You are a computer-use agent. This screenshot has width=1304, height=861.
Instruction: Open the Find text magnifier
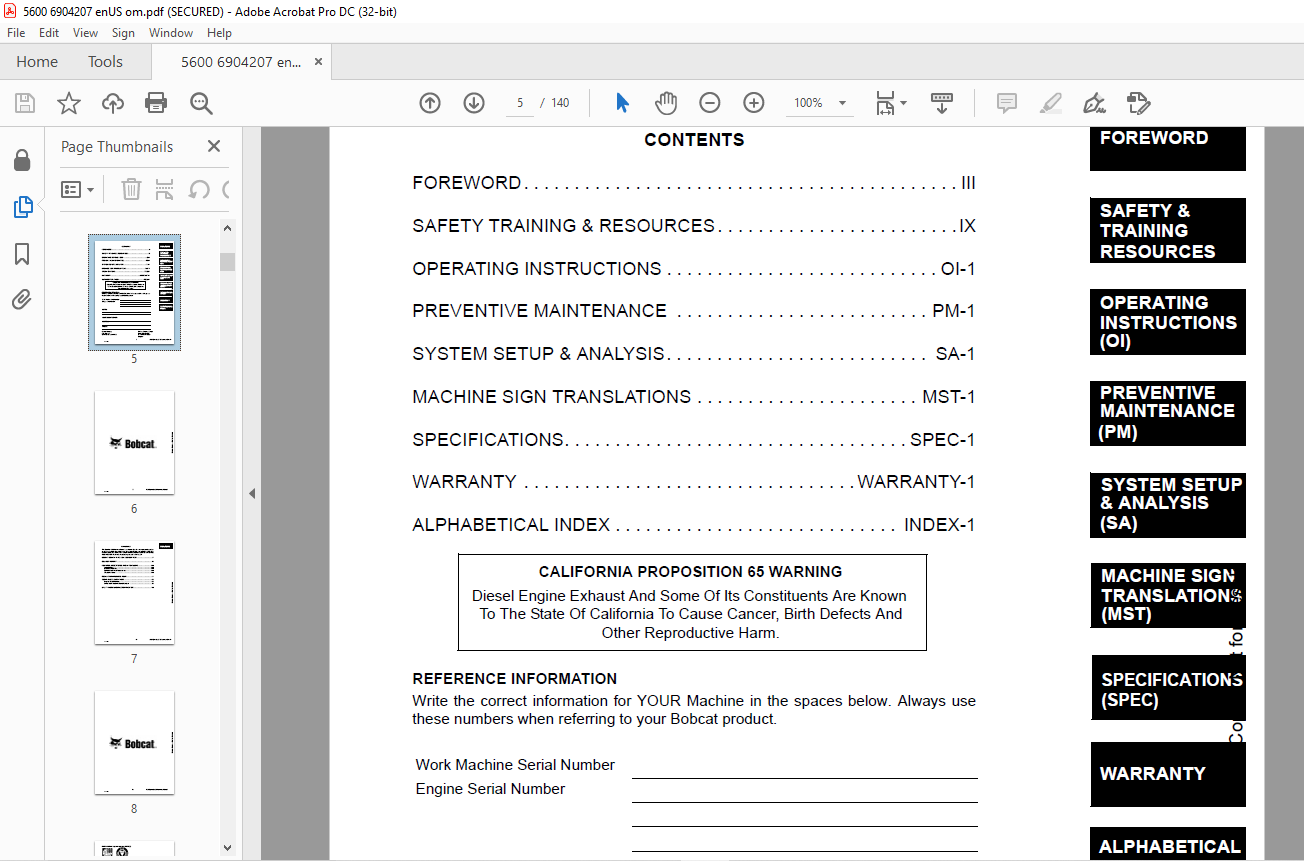pos(201,103)
